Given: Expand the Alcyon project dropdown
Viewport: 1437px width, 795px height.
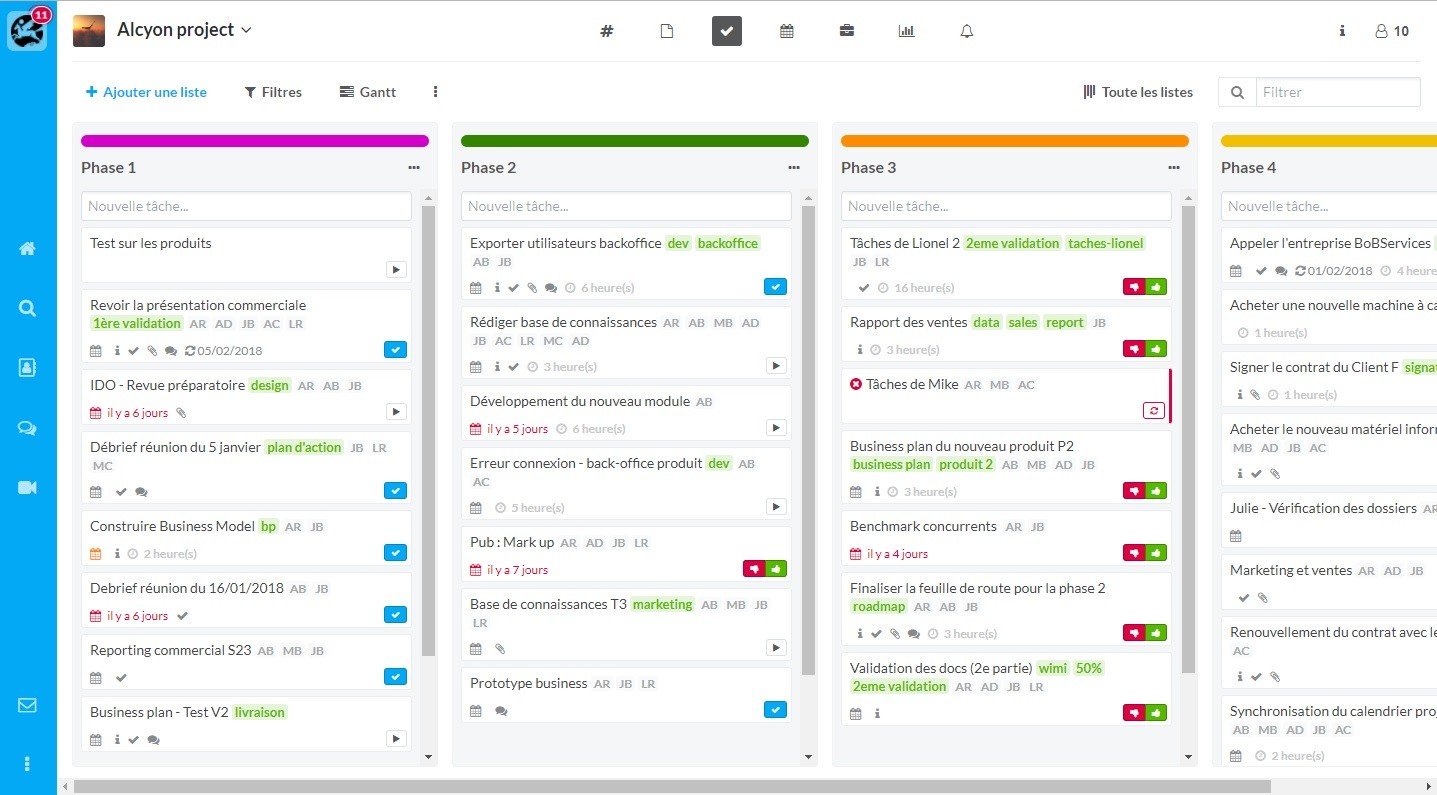Looking at the screenshot, I should pyautogui.click(x=247, y=30).
